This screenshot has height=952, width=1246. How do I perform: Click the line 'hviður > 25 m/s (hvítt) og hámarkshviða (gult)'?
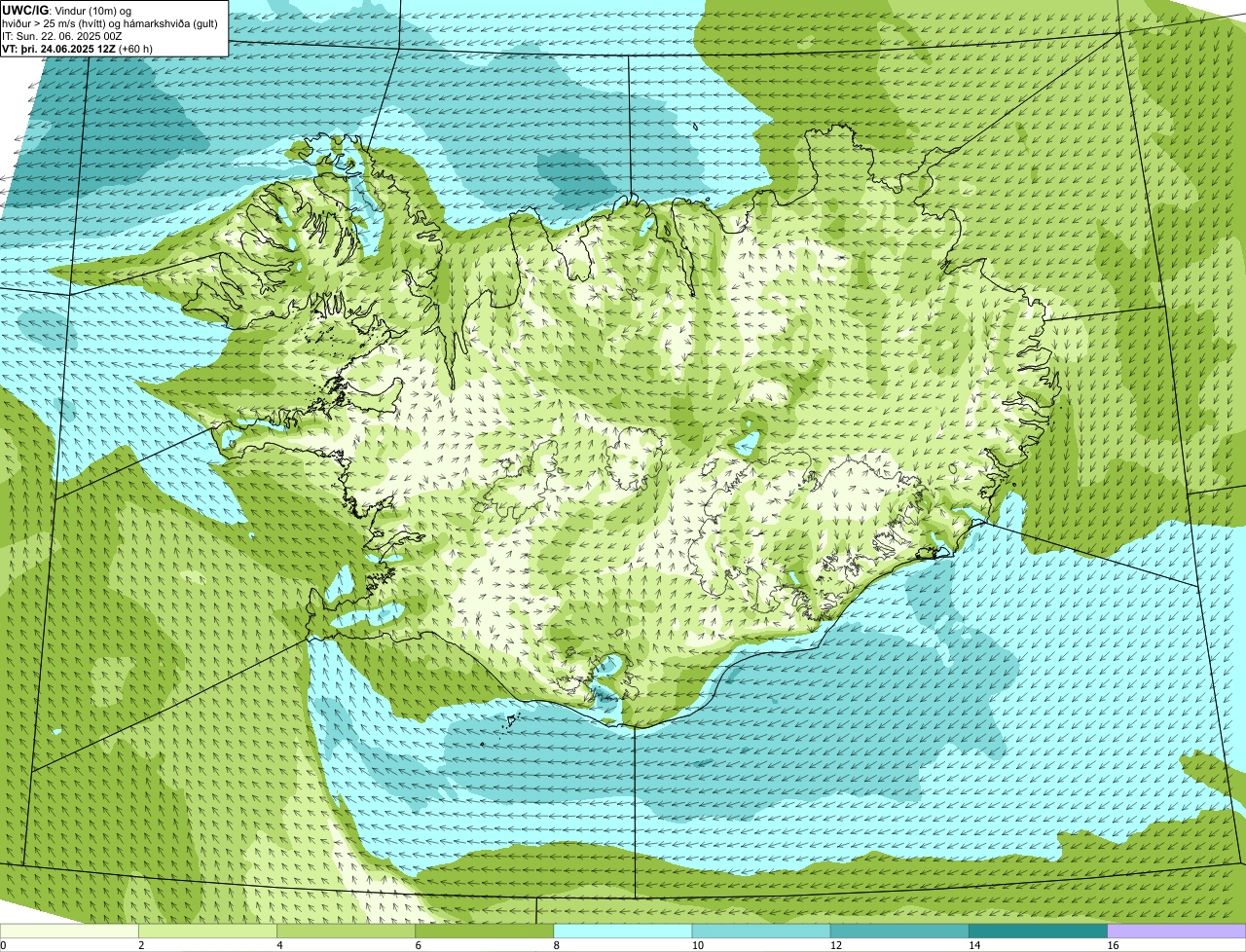pyautogui.click(x=110, y=22)
